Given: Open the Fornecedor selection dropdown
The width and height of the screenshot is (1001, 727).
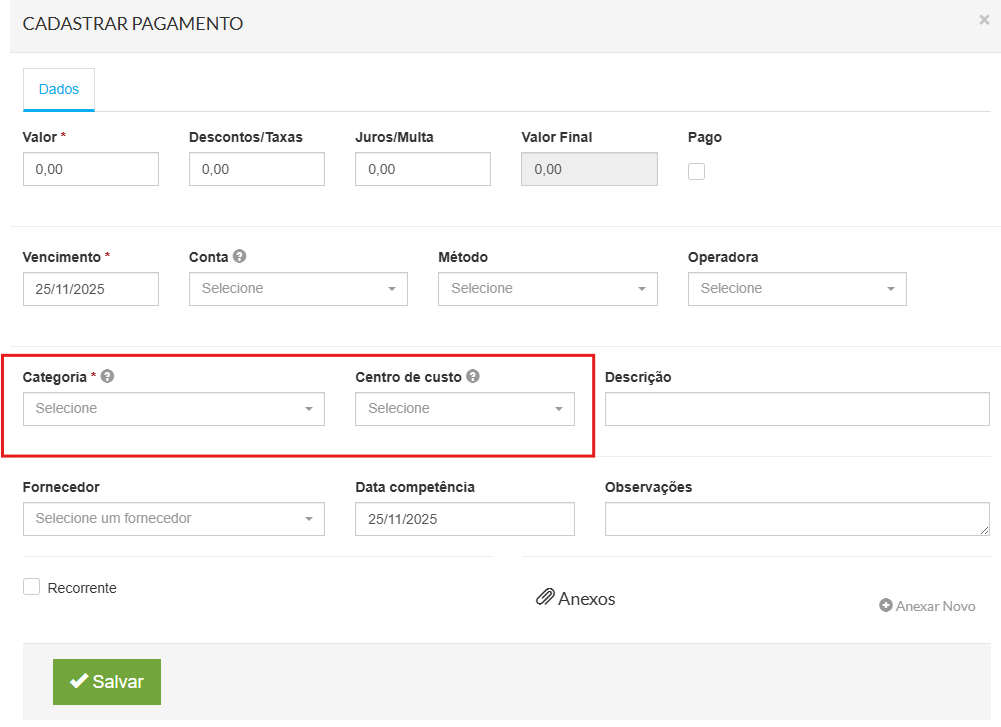Looking at the screenshot, I should [173, 519].
